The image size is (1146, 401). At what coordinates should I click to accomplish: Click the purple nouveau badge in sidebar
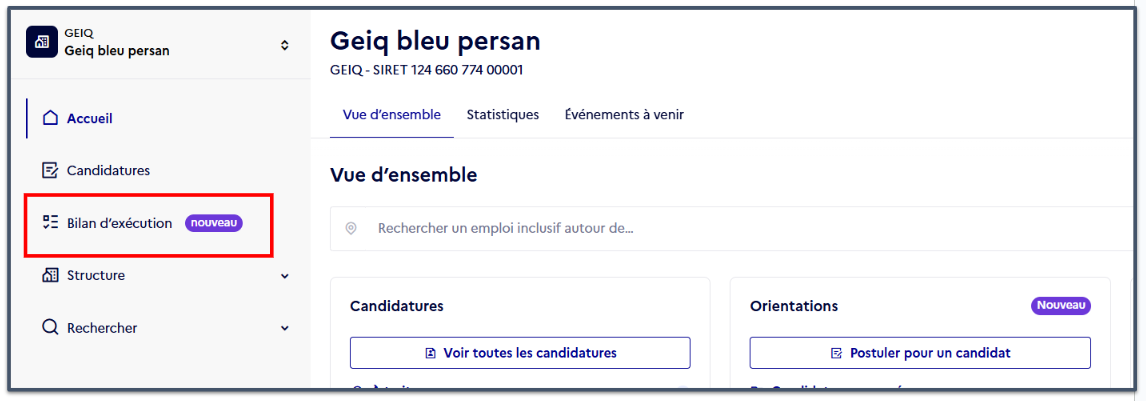pyautogui.click(x=213, y=224)
